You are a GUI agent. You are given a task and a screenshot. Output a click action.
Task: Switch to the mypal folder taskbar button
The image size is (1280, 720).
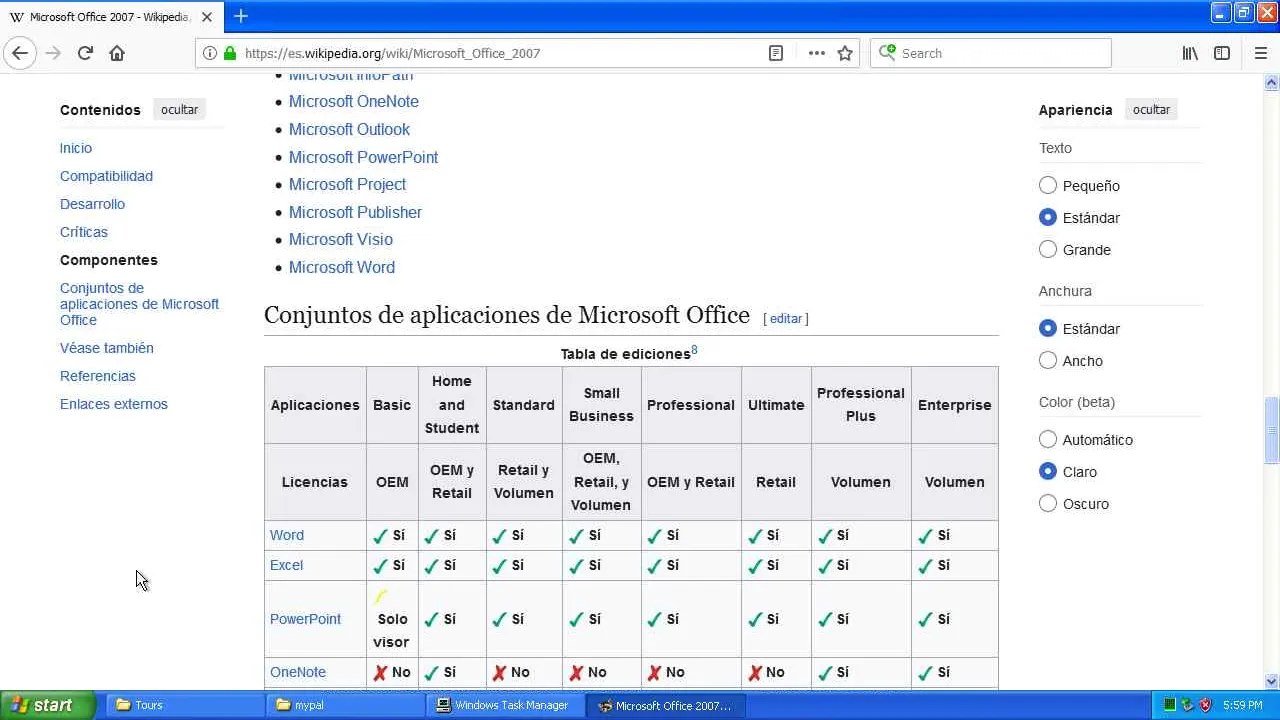pos(346,705)
